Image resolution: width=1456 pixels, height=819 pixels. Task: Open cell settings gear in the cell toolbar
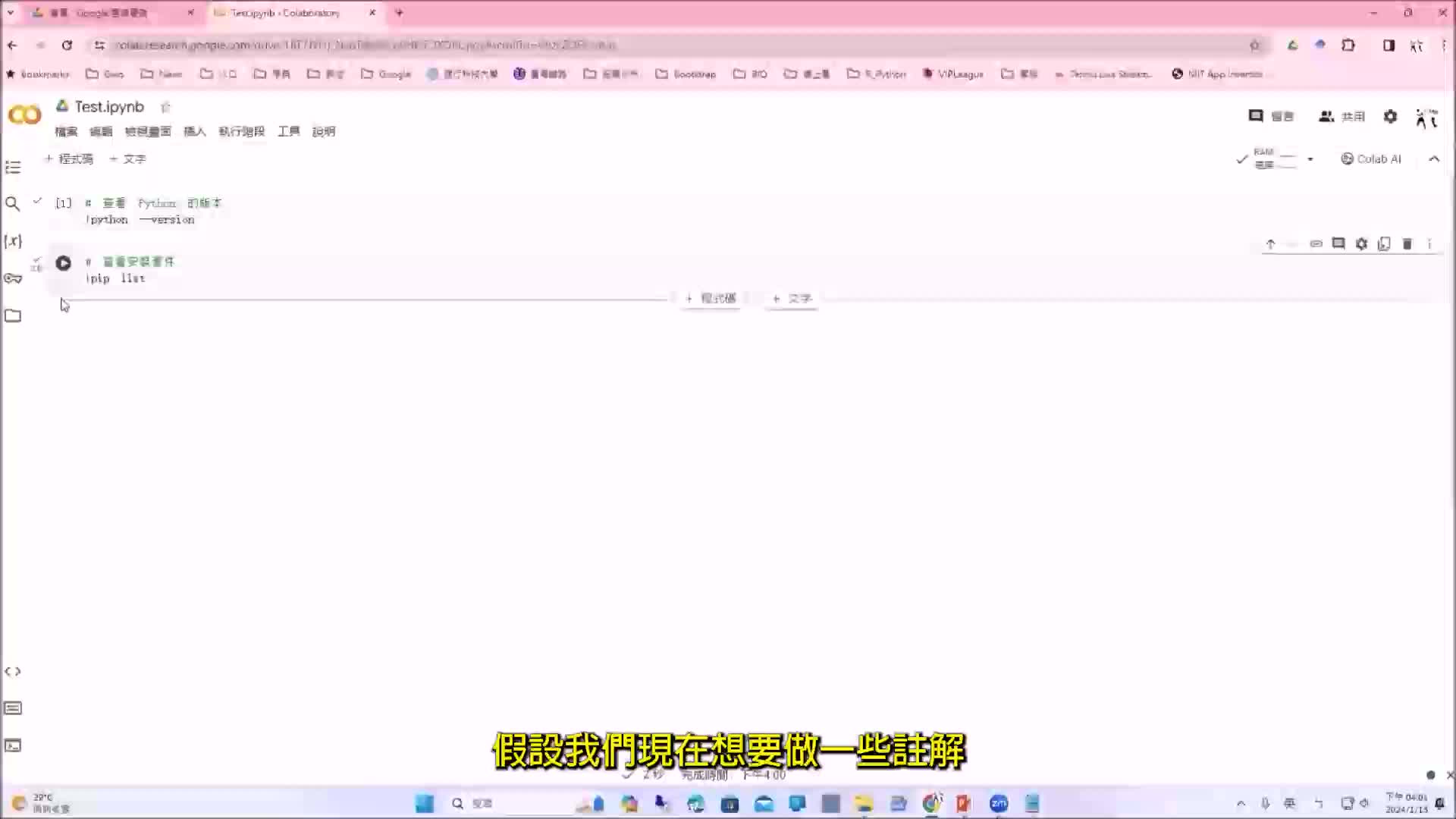click(x=1361, y=243)
